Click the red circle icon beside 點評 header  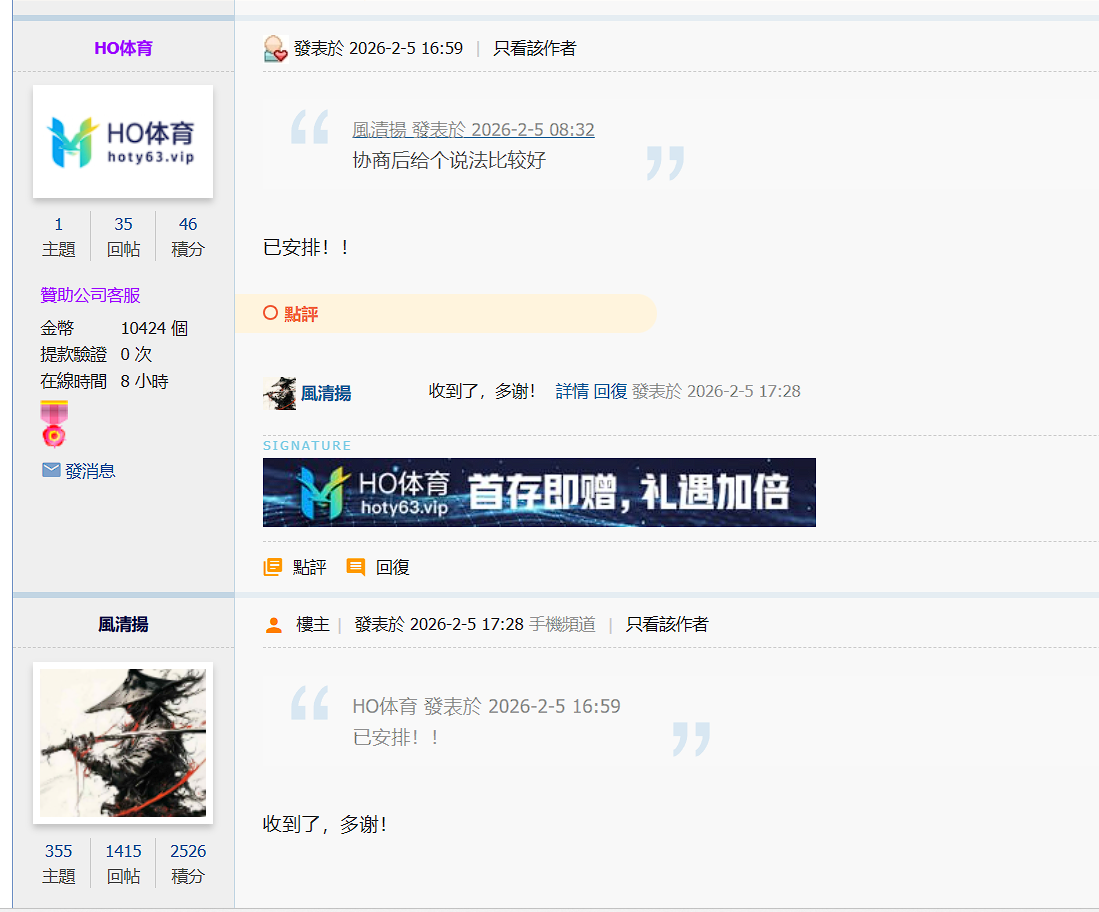click(270, 313)
